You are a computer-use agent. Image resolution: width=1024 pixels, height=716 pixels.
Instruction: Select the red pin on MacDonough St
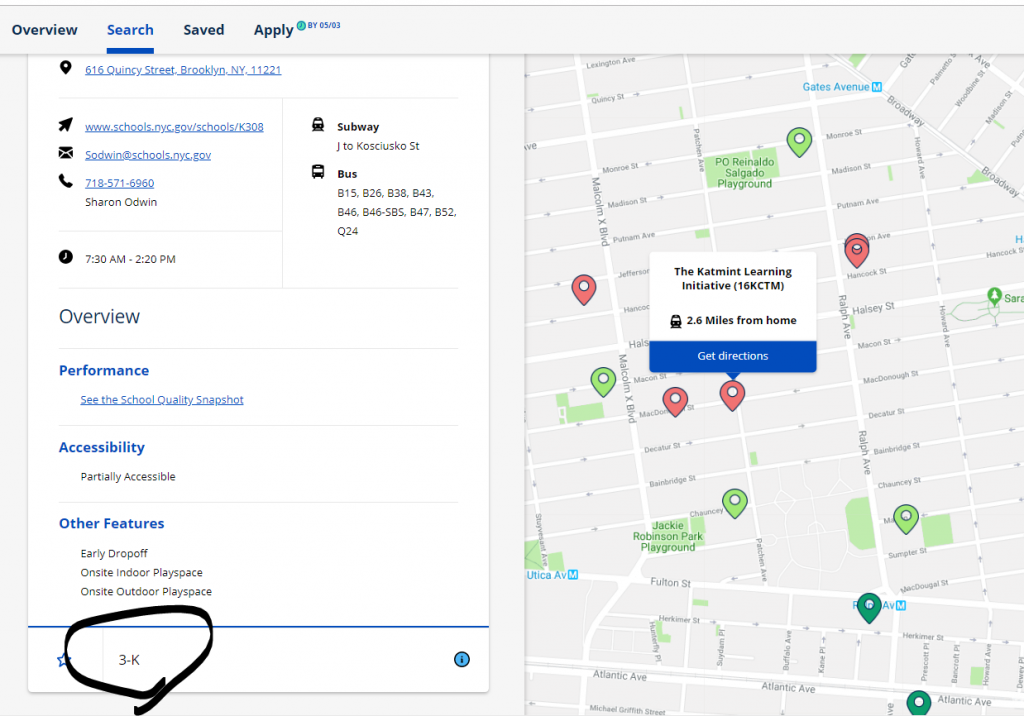point(675,401)
